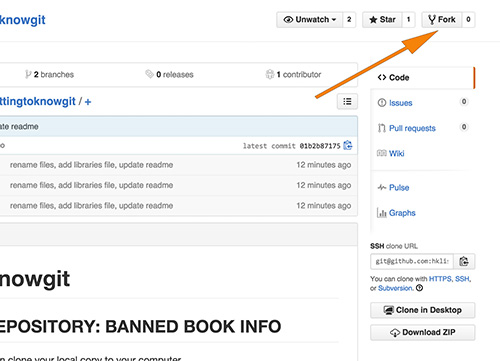
Task: Switch clone URL to HTTPS
Action: pyautogui.click(x=440, y=279)
